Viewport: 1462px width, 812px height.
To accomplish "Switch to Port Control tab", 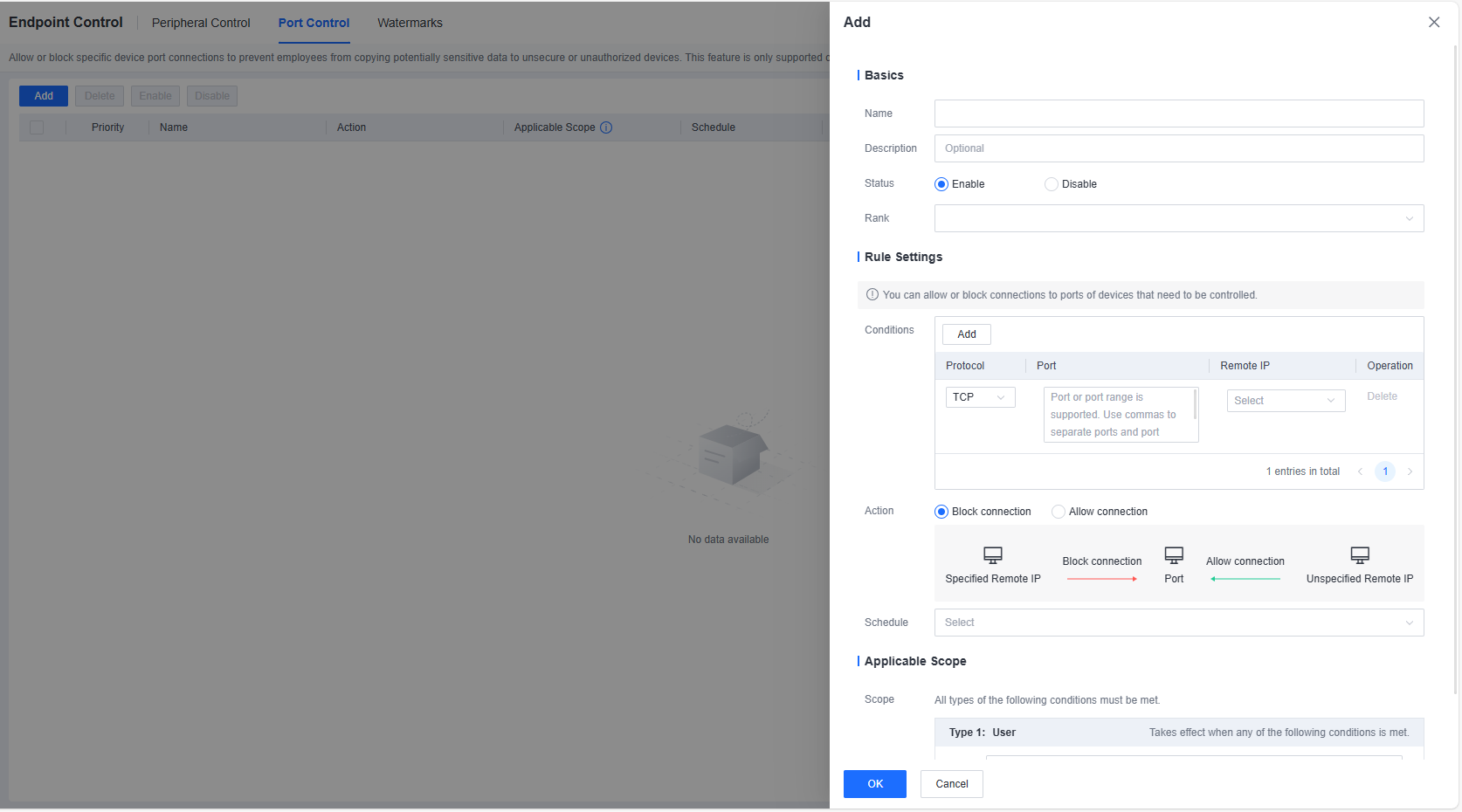I will click(314, 23).
